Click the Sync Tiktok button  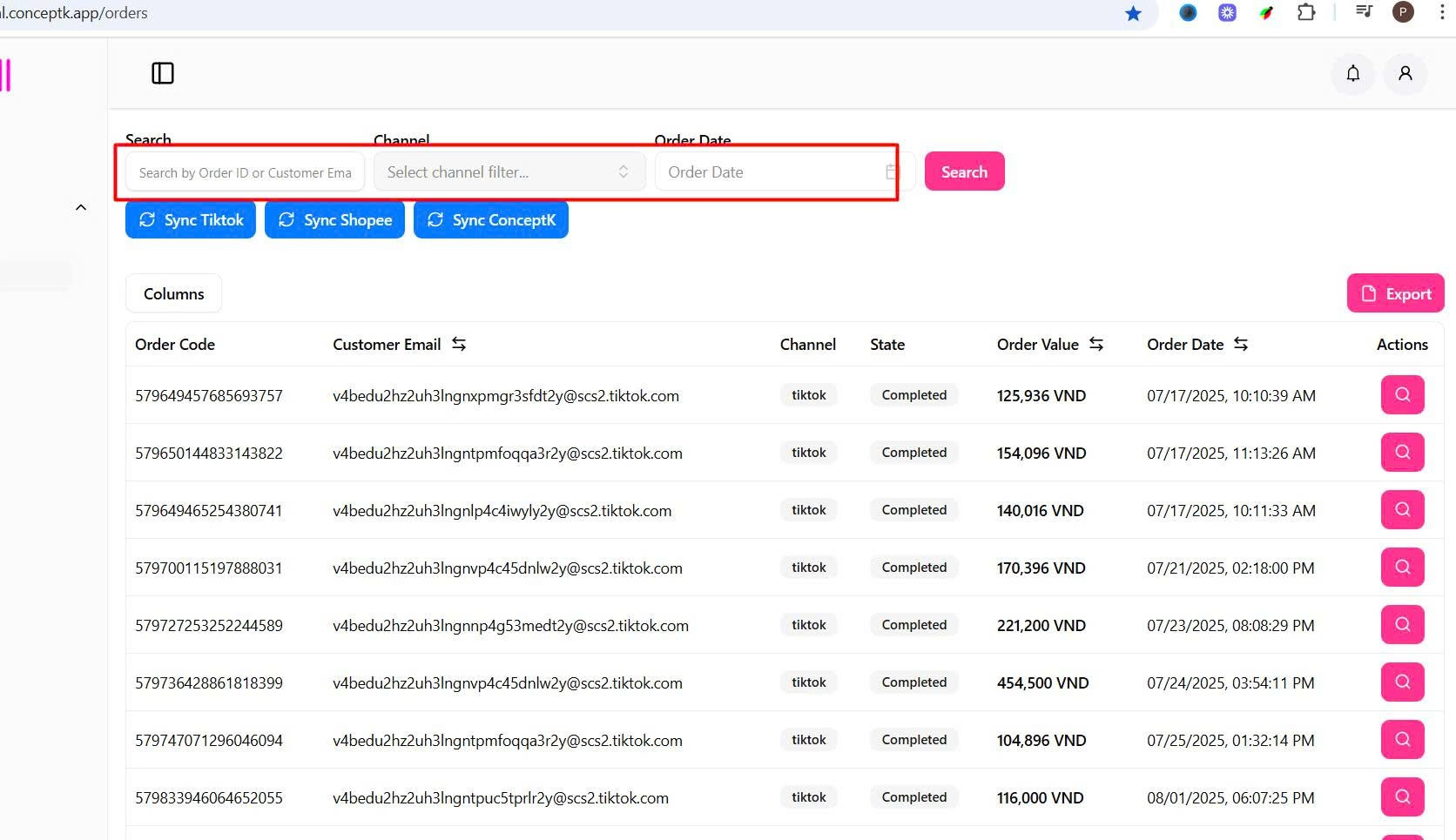tap(191, 220)
